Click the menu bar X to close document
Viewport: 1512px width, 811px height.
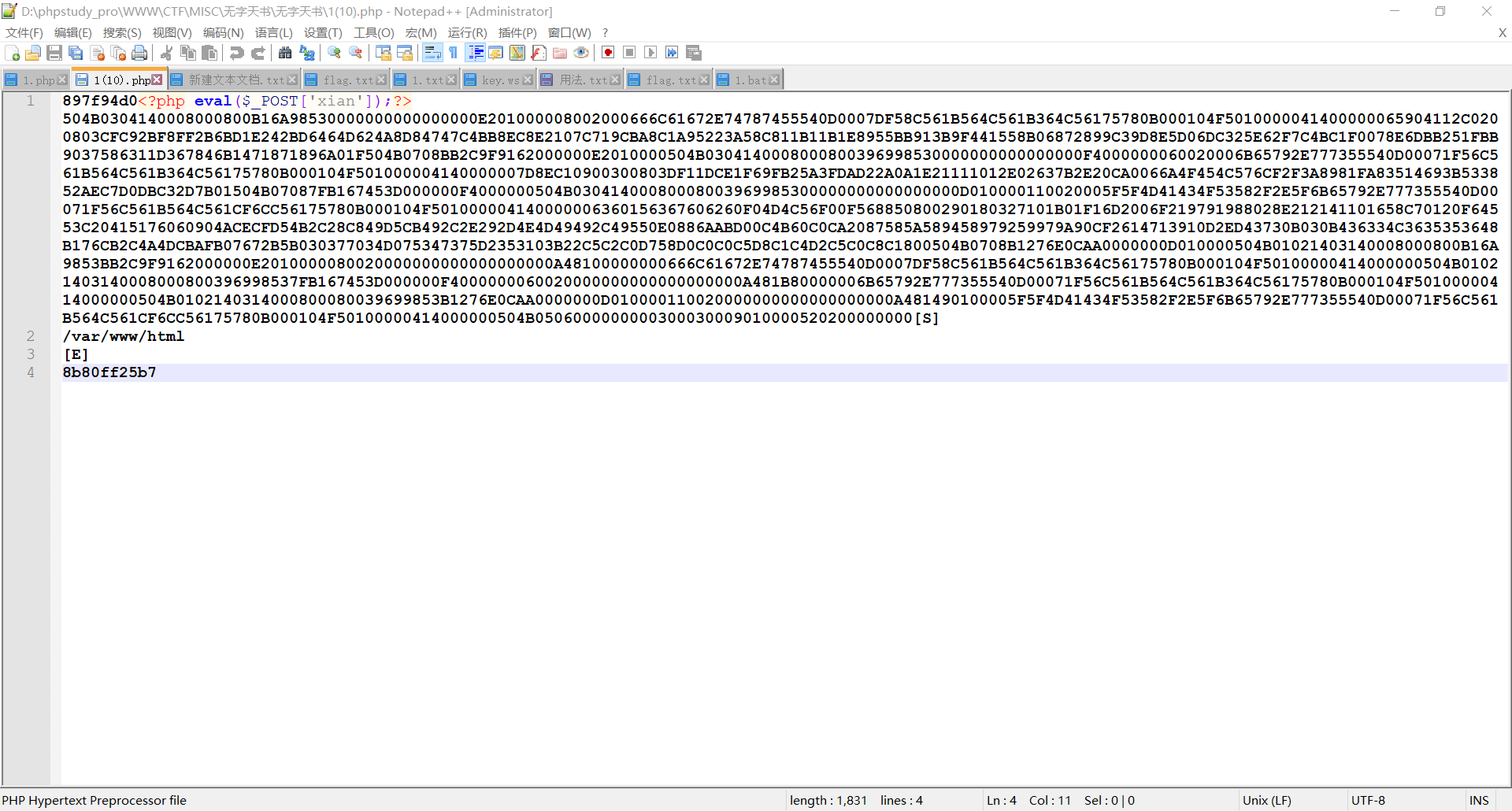point(1502,32)
